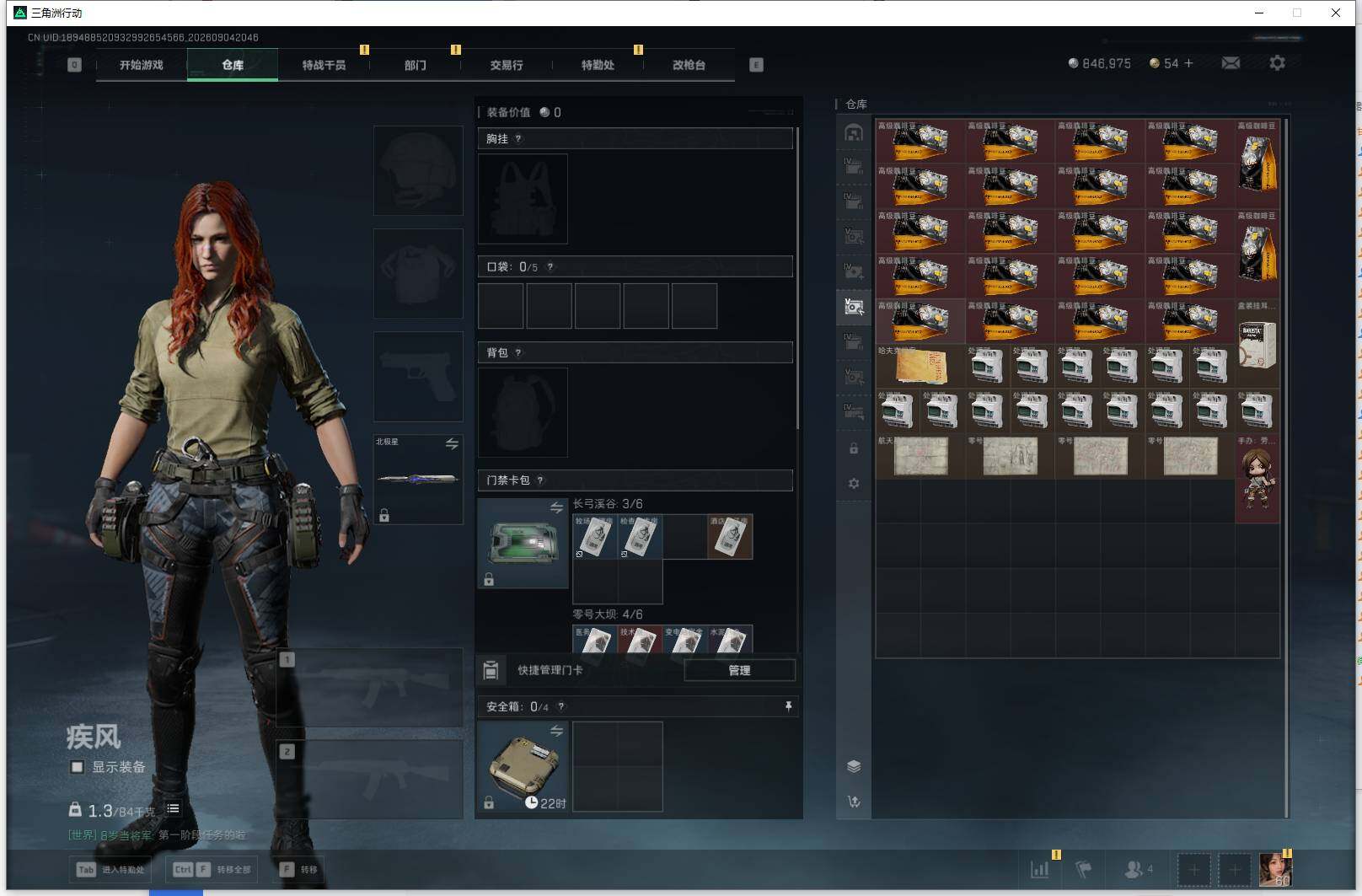Click the warehouse stack layers icon

point(854,766)
